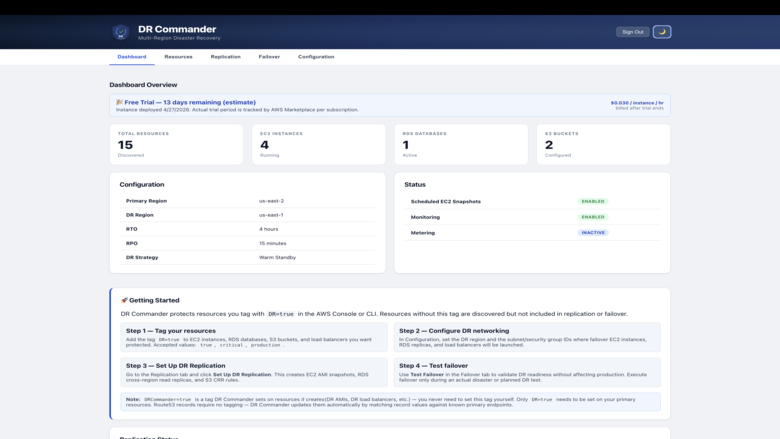
Task: Select the S3 Buckets card showing 2
Action: click(x=603, y=144)
